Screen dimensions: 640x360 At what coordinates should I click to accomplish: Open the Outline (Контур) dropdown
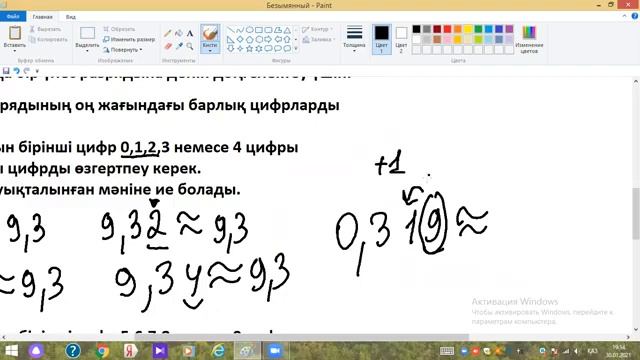click(x=318, y=29)
